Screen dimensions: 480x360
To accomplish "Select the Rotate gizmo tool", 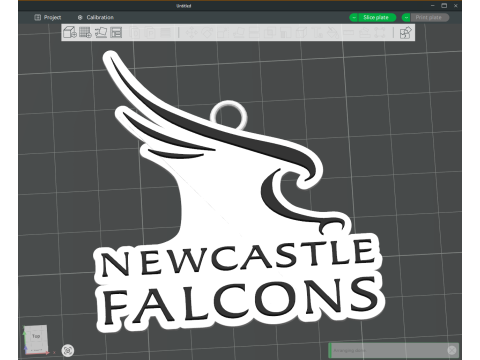I will click(x=207, y=32).
